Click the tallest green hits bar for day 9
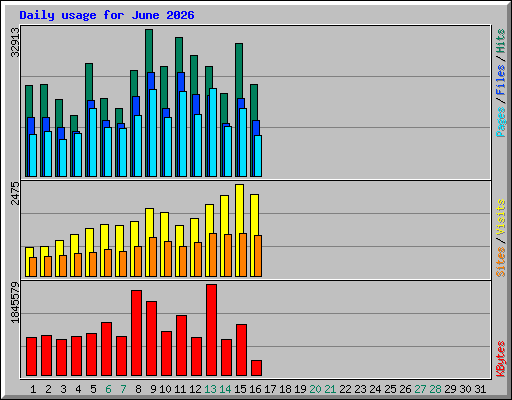This screenshot has height=400, width=512. [x=149, y=50]
